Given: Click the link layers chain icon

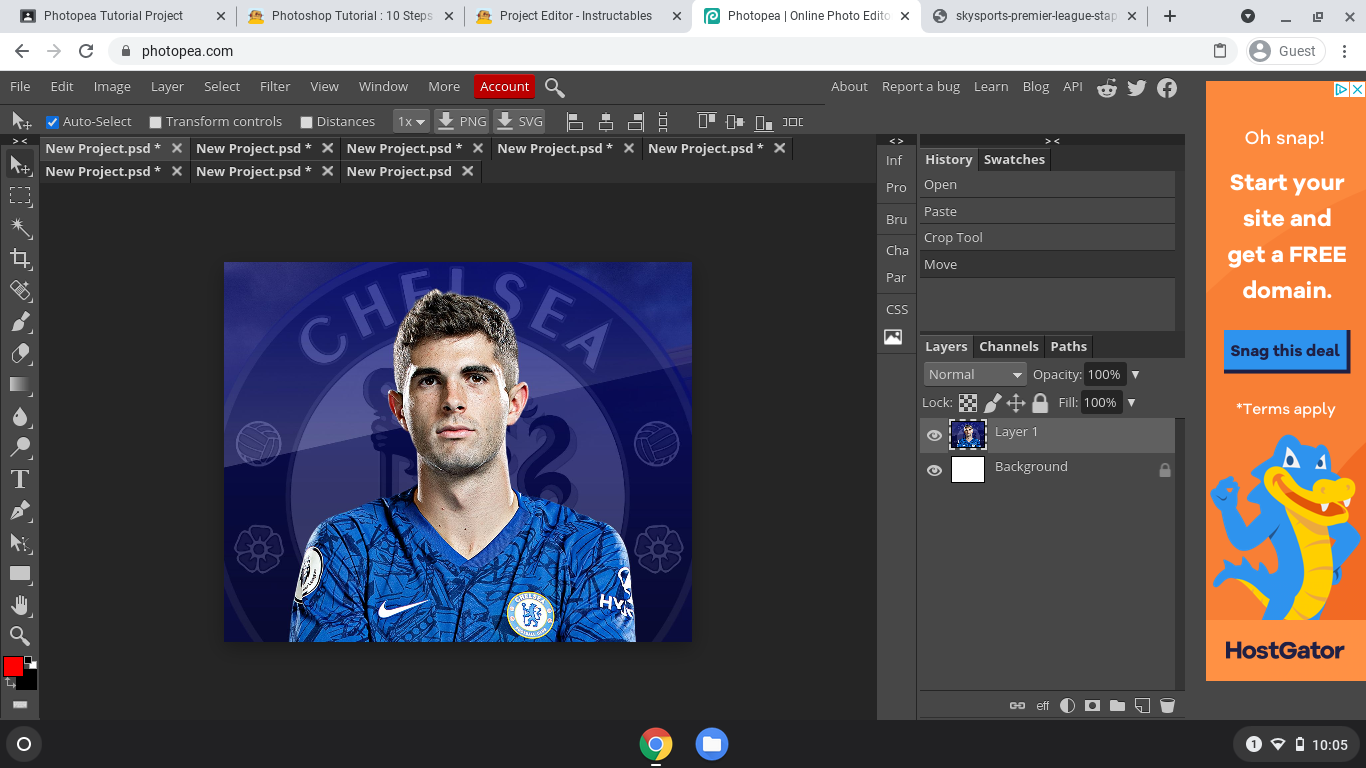Looking at the screenshot, I should tap(1017, 705).
